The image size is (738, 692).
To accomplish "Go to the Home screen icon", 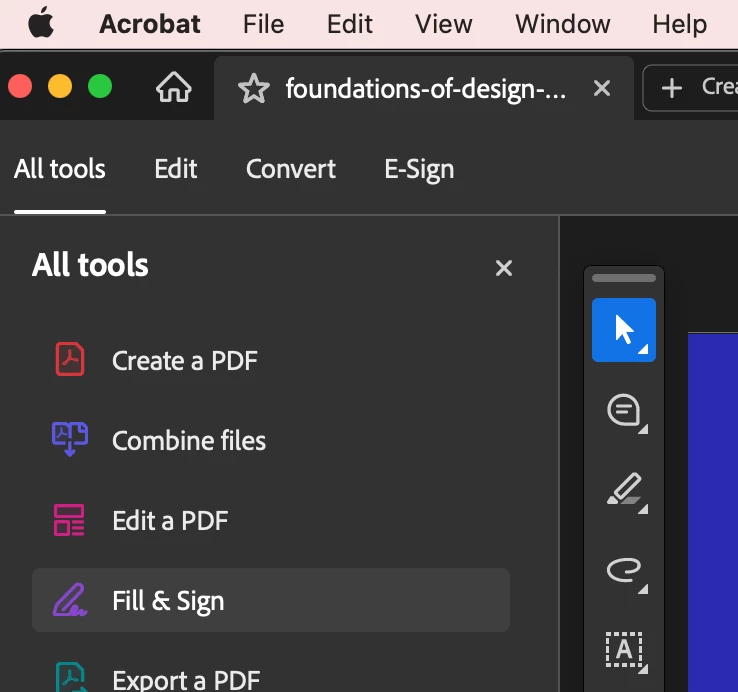I will (174, 88).
